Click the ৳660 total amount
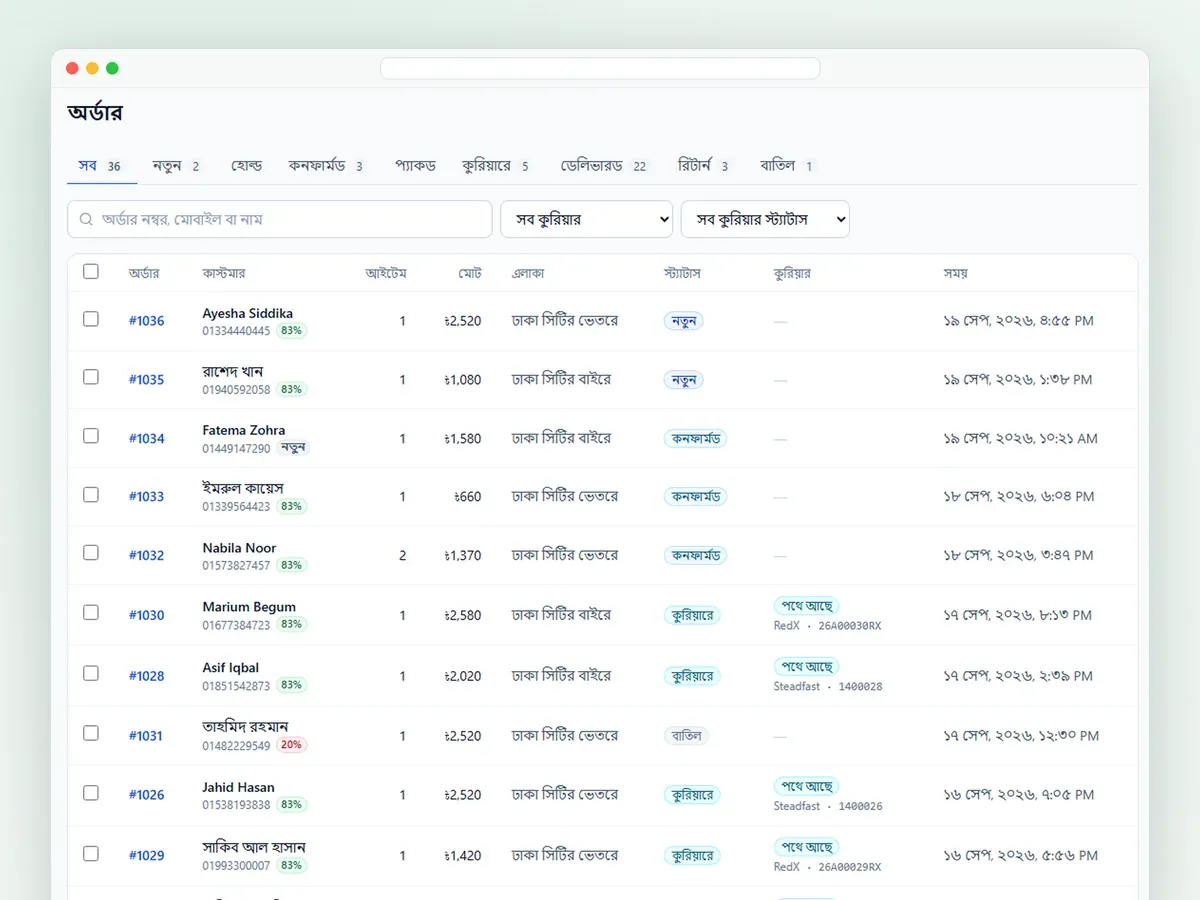 click(467, 496)
